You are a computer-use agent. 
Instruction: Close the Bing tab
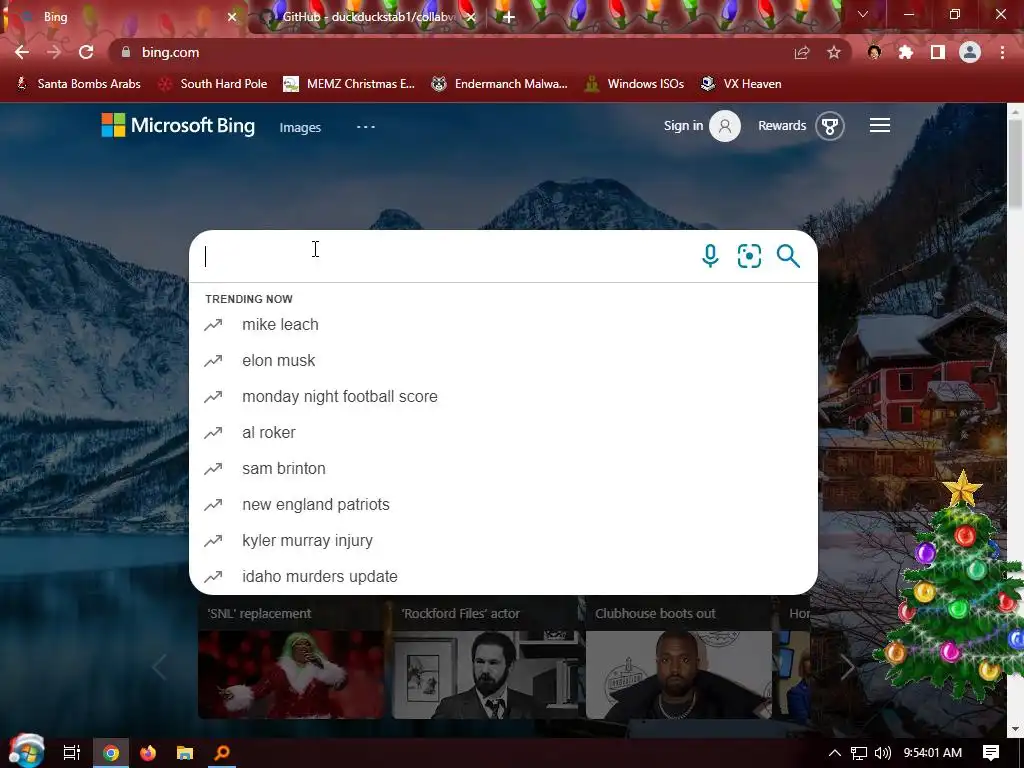click(x=232, y=17)
